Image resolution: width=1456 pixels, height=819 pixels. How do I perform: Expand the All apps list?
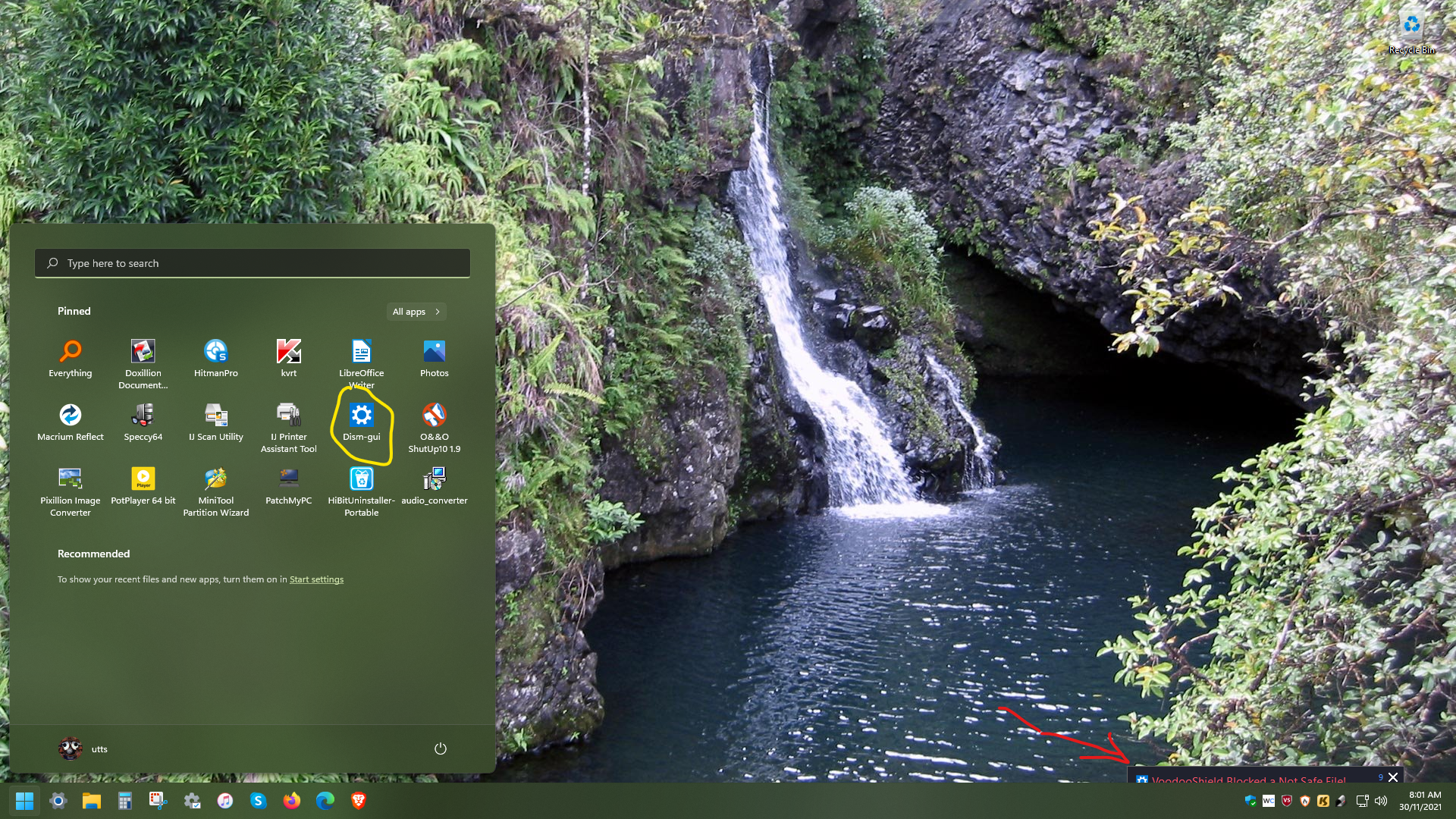tap(416, 312)
